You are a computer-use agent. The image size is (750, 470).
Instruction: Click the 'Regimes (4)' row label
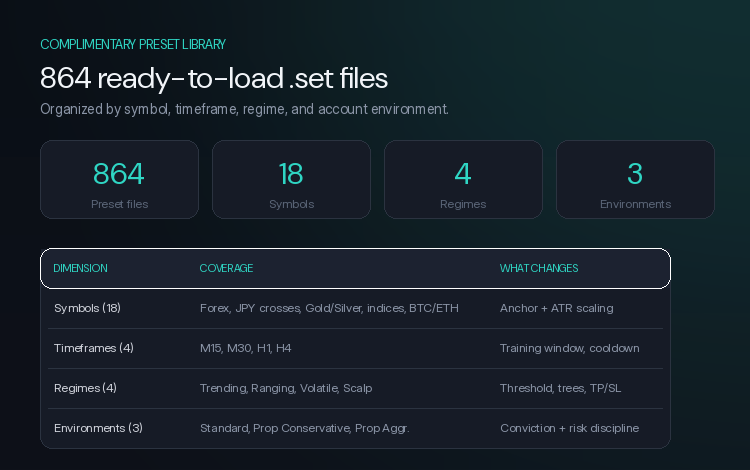tap(86, 388)
